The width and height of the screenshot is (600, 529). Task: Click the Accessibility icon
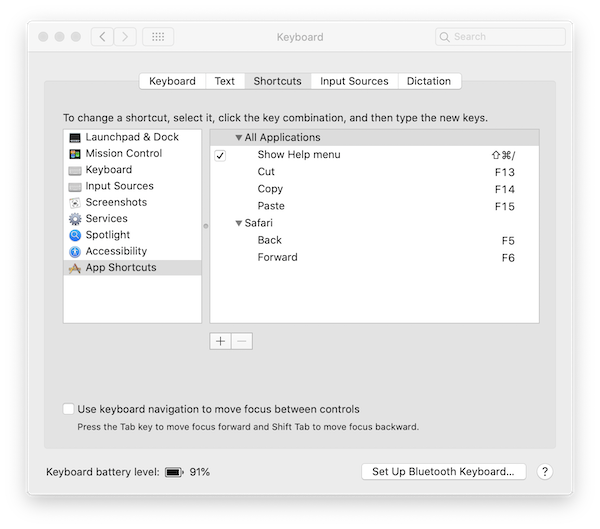(x=75, y=251)
